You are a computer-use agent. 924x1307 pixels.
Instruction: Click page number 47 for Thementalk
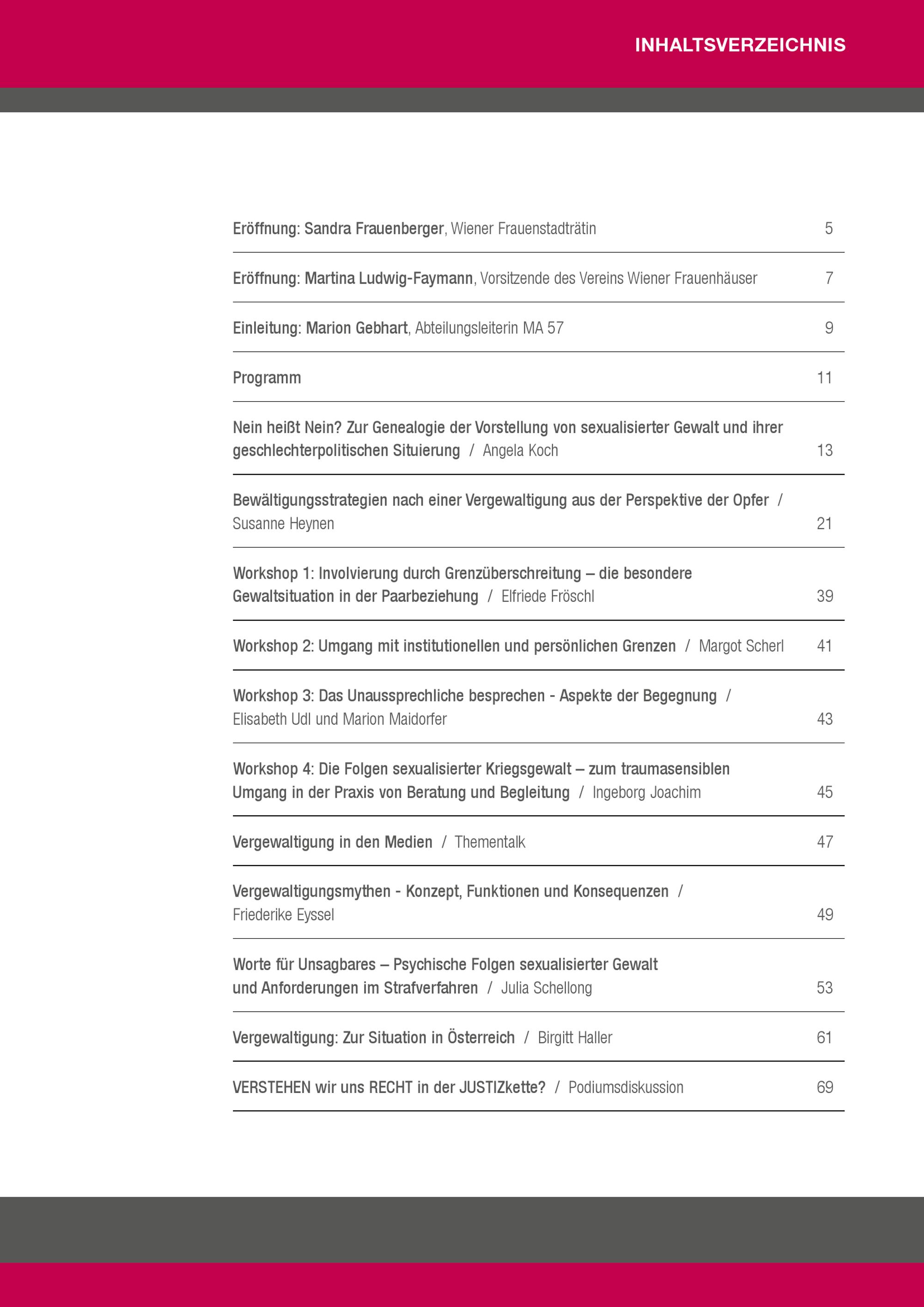coord(824,842)
